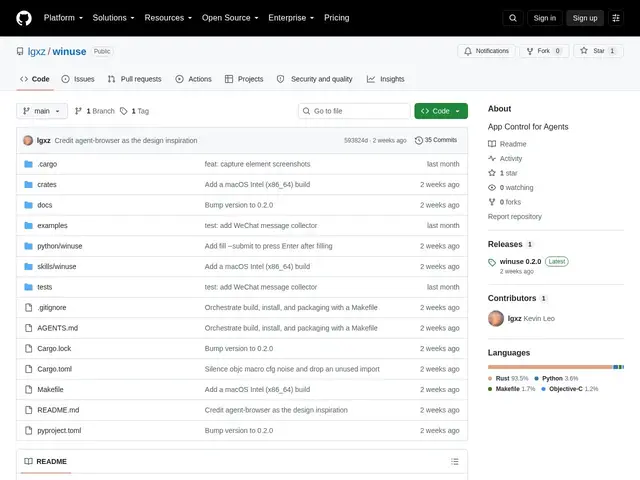
Task: Click the Sign in button
Action: coord(544,18)
